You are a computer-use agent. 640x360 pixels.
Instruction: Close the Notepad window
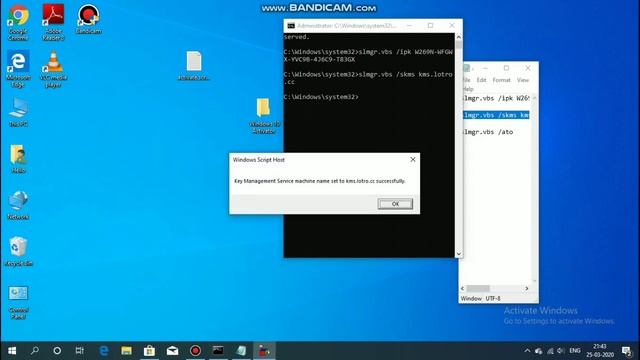(x=528, y=68)
